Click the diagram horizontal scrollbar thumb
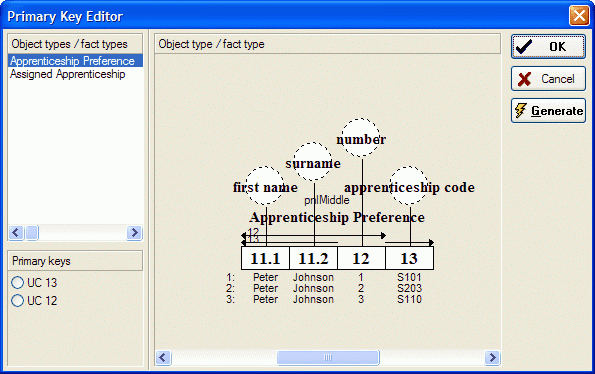The width and height of the screenshot is (595, 374). (328, 357)
